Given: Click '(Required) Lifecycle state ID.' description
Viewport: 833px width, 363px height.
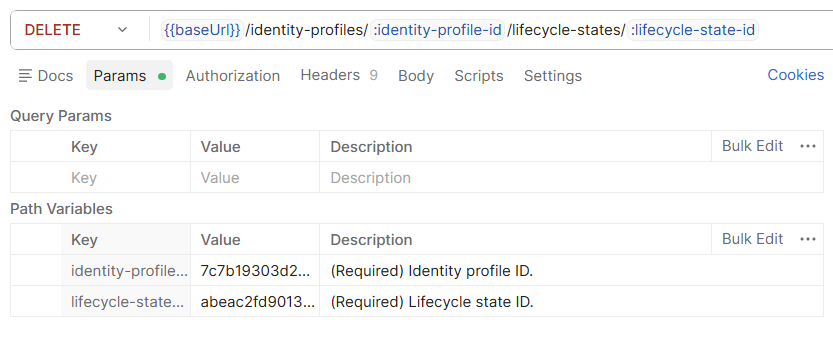Looking at the screenshot, I should (431, 302).
